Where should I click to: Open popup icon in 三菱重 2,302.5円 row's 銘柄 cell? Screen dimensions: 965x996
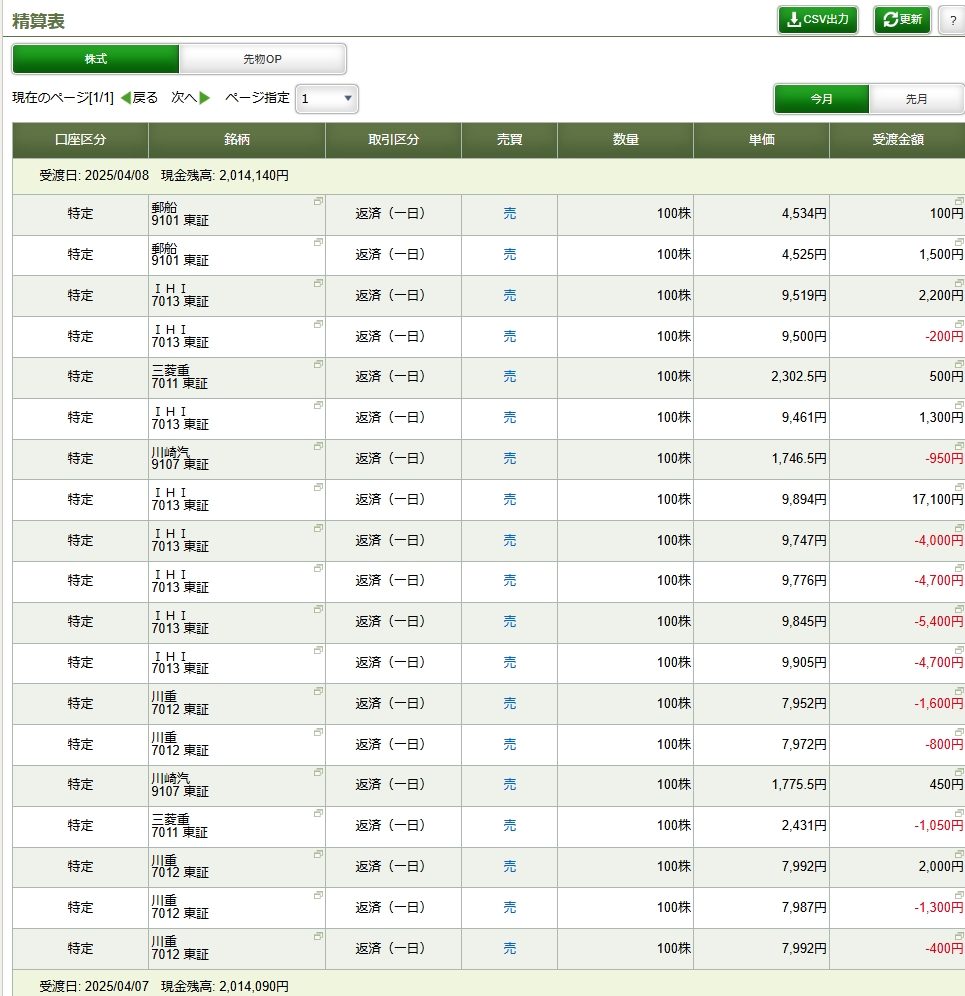[318, 364]
